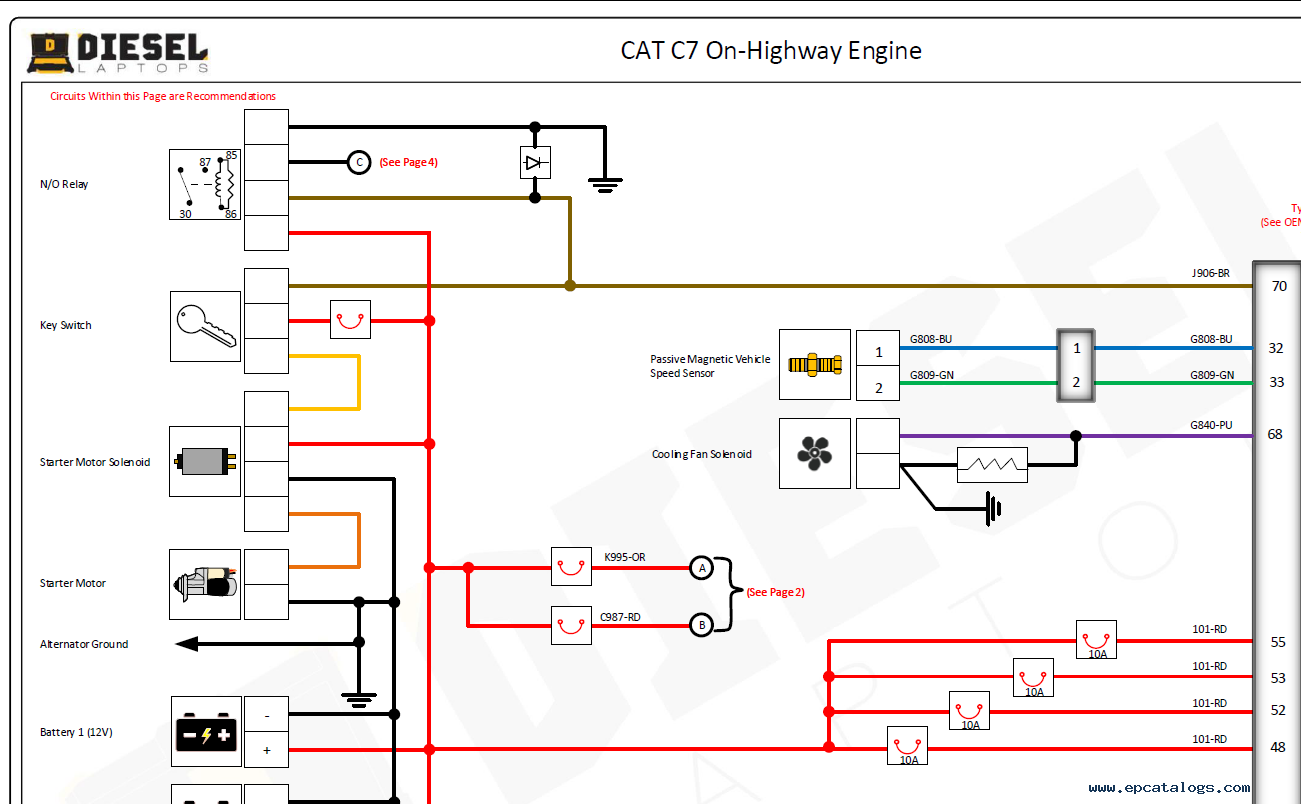Click the red Circuits Within this Page note

[163, 97]
